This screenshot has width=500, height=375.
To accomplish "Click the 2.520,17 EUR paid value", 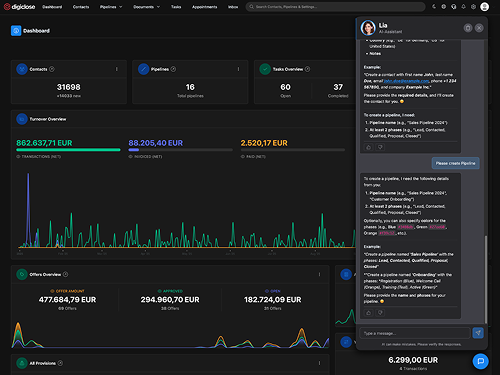I will tap(264, 143).
